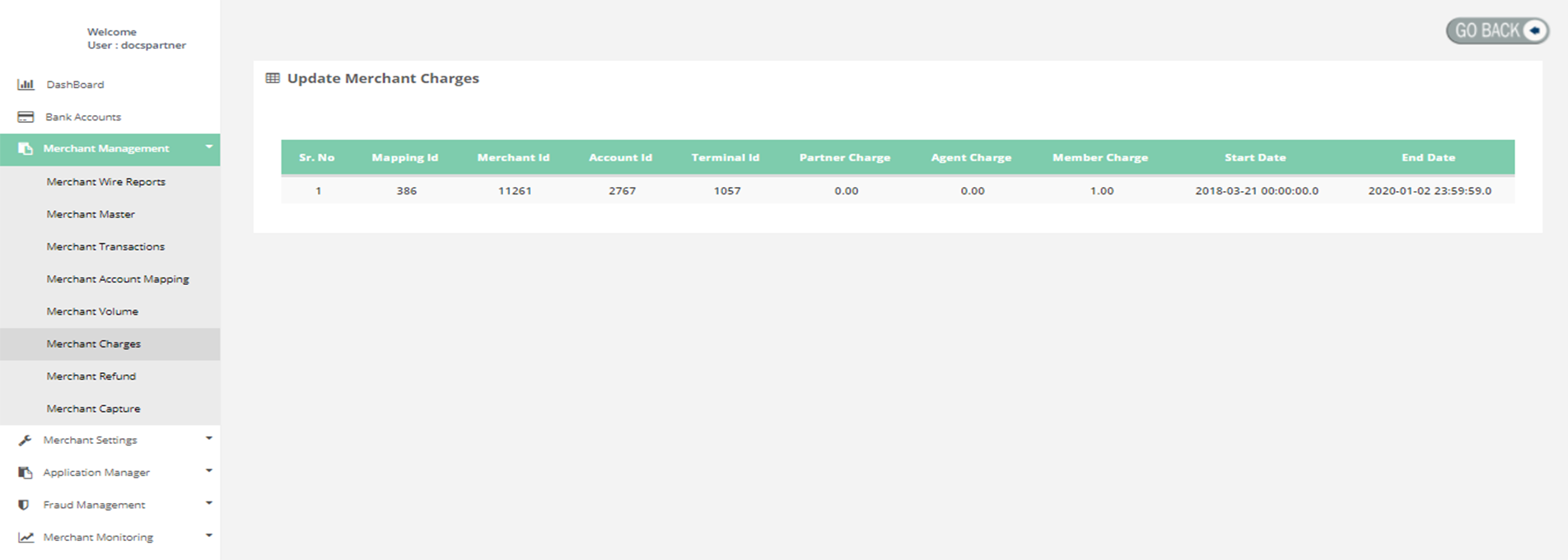Open Merchant Account Mapping page
Image resolution: width=1568 pixels, height=560 pixels.
[118, 279]
